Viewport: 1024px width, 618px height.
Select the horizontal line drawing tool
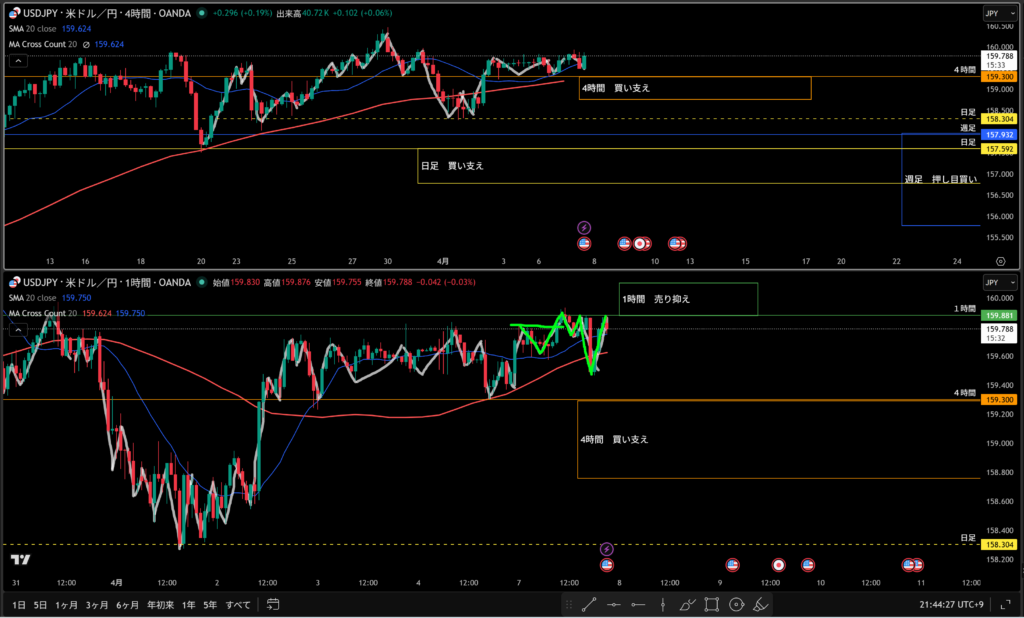613,604
